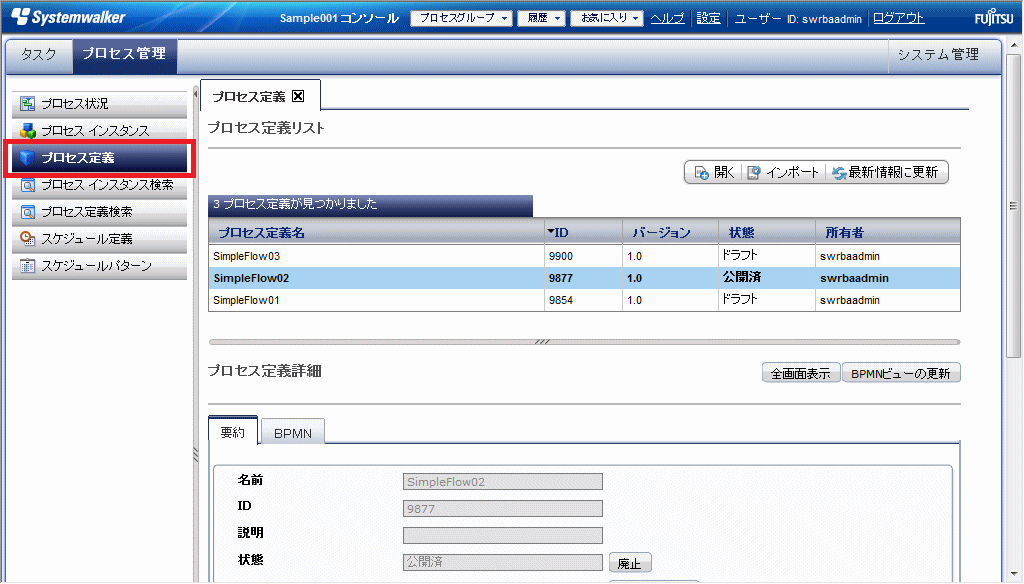Click 最新情報に更新 button label
Viewport: 1024px width, 584px height.
click(893, 172)
